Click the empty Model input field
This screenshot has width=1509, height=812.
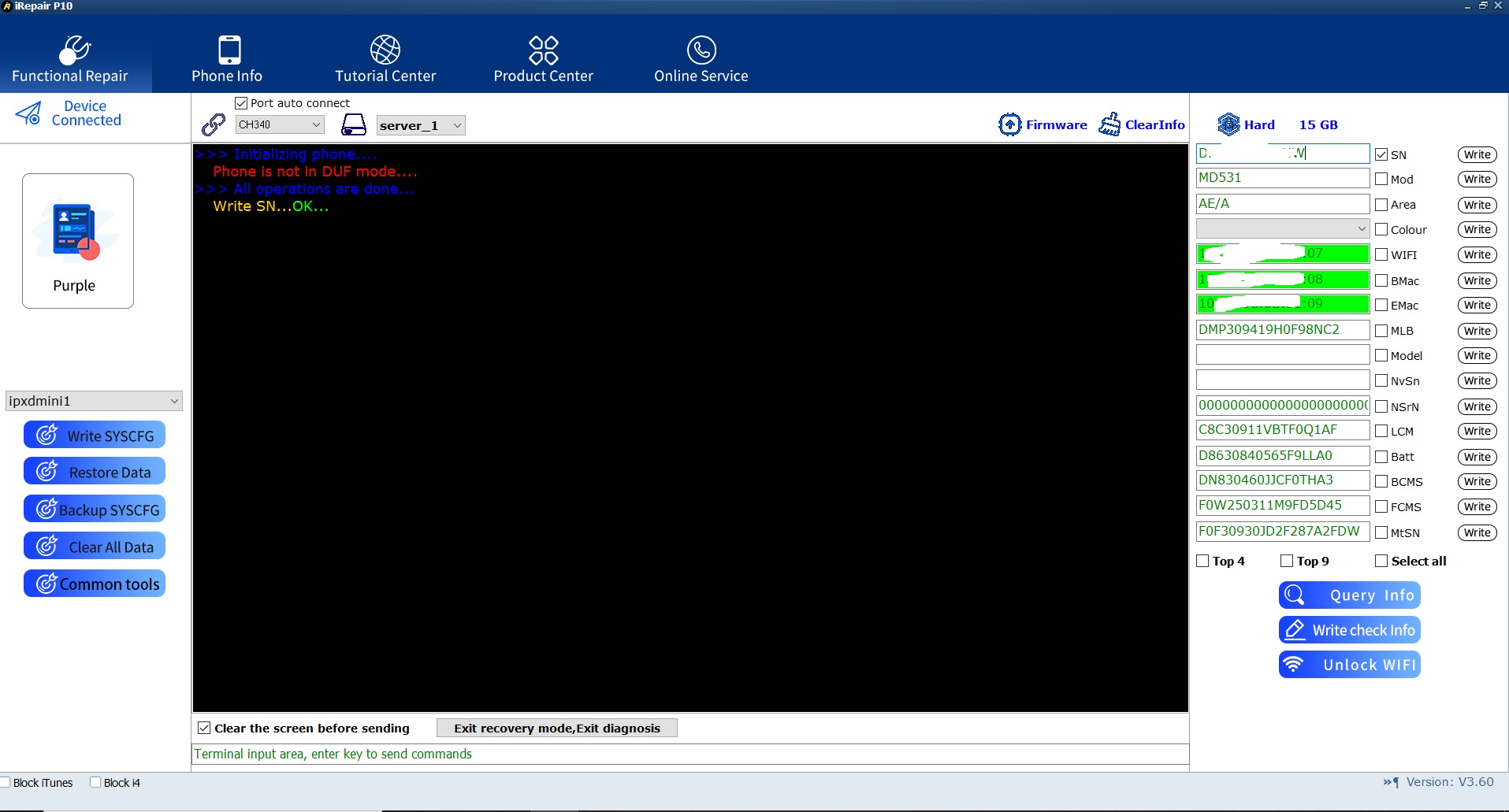click(1283, 354)
